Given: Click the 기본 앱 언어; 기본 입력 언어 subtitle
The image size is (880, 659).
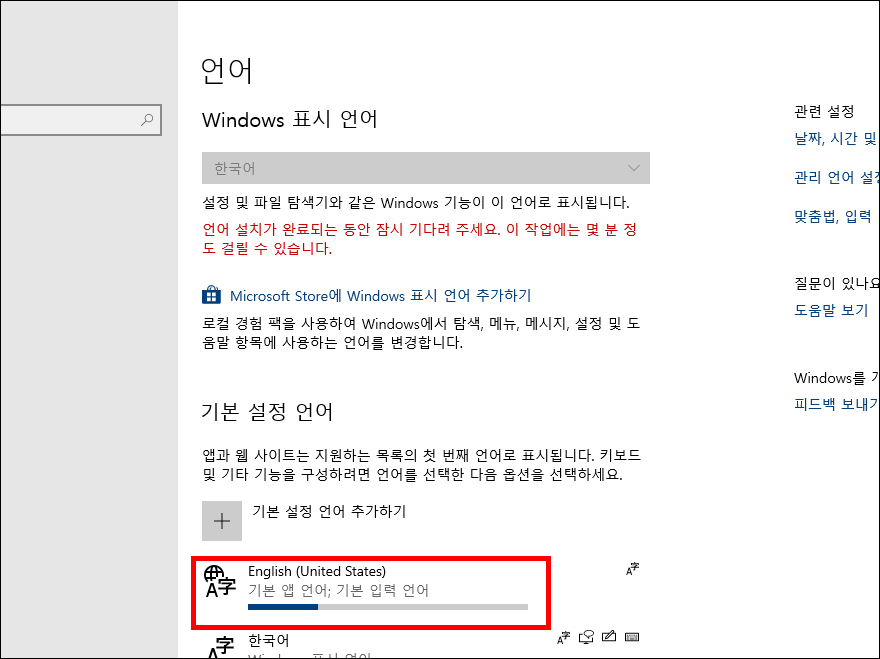Looking at the screenshot, I should pyautogui.click(x=338, y=590).
